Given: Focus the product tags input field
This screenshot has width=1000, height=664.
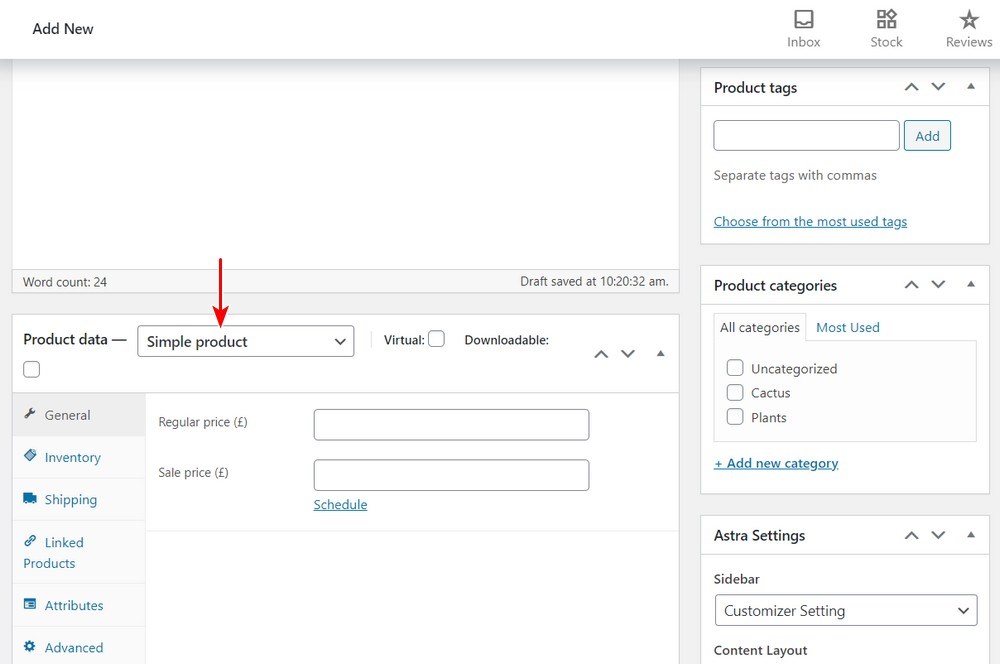Looking at the screenshot, I should pos(806,136).
